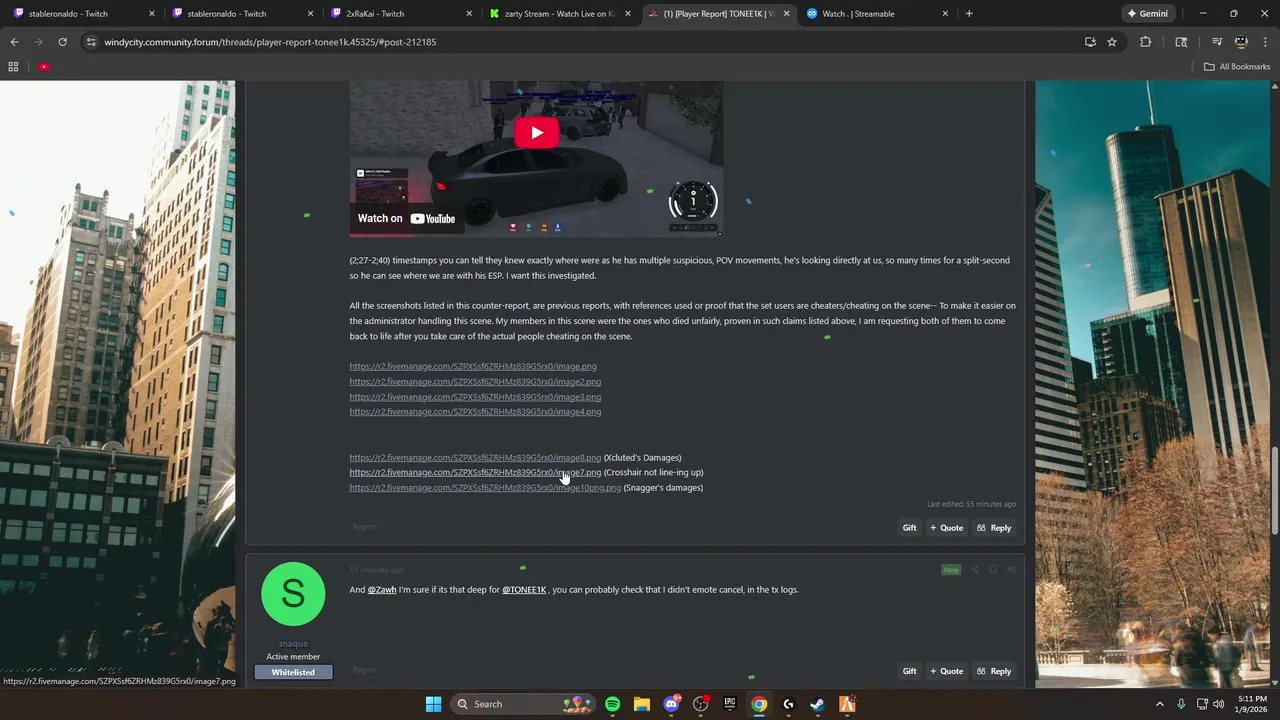Image resolution: width=1280 pixels, height=720 pixels.
Task: Open snaque's post number link icon
Action: pyautogui.click(x=1011, y=570)
